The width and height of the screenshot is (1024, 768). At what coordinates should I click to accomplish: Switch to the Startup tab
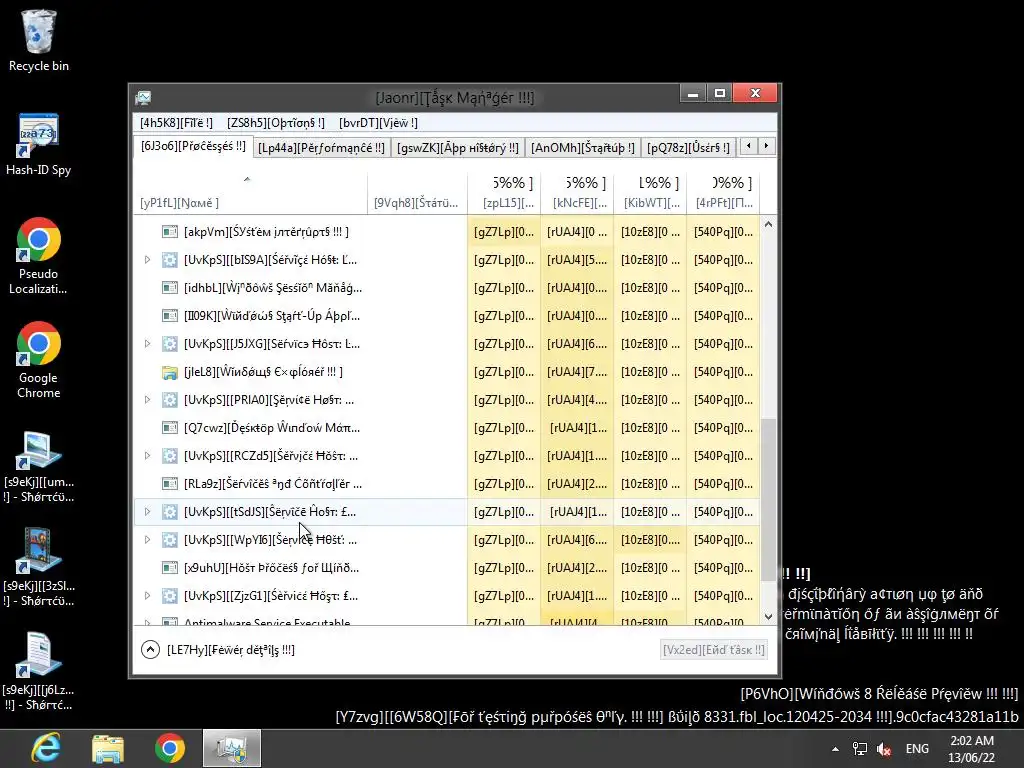pyautogui.click(x=583, y=148)
